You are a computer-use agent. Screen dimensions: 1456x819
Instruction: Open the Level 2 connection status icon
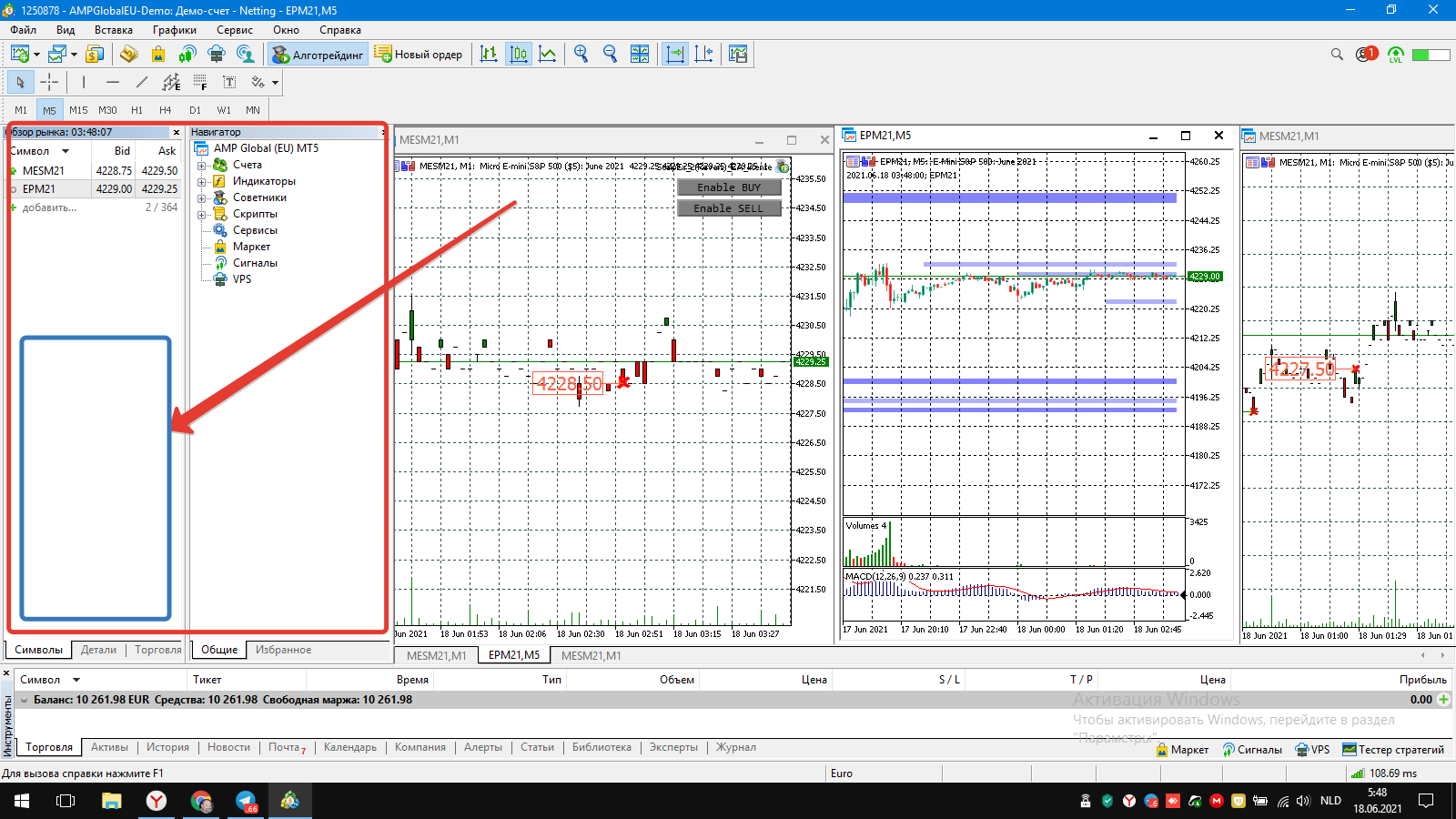click(x=1396, y=55)
